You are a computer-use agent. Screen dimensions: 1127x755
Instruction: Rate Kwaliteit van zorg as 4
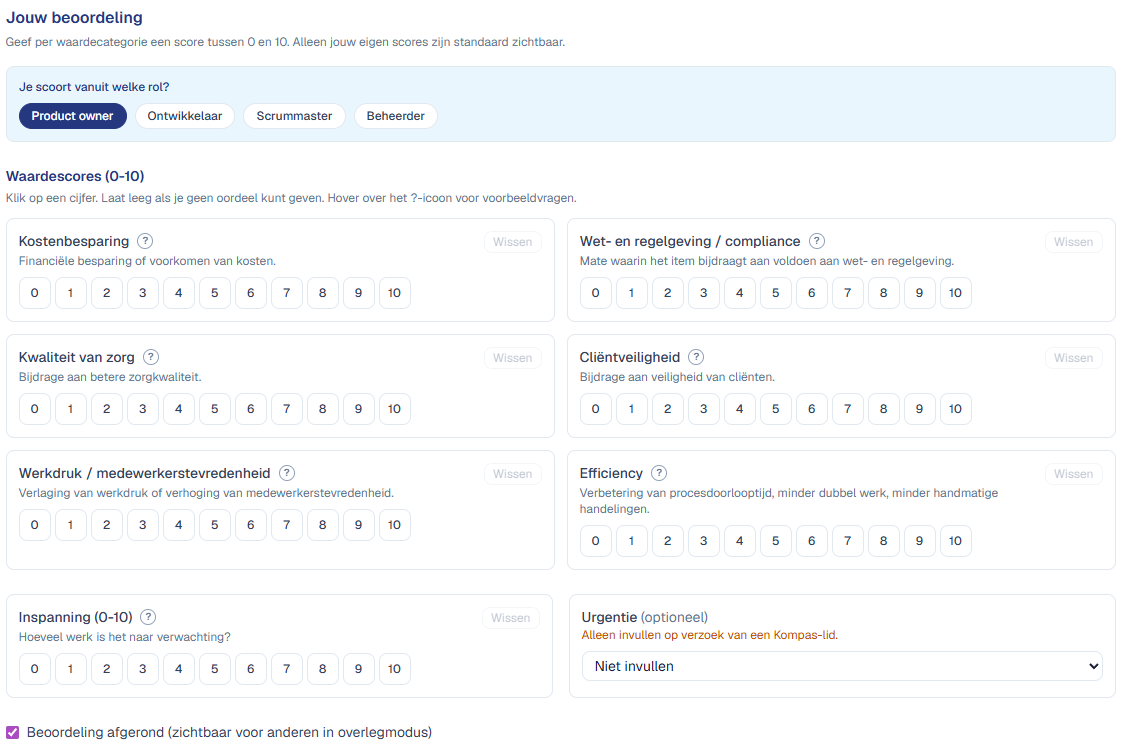178,408
